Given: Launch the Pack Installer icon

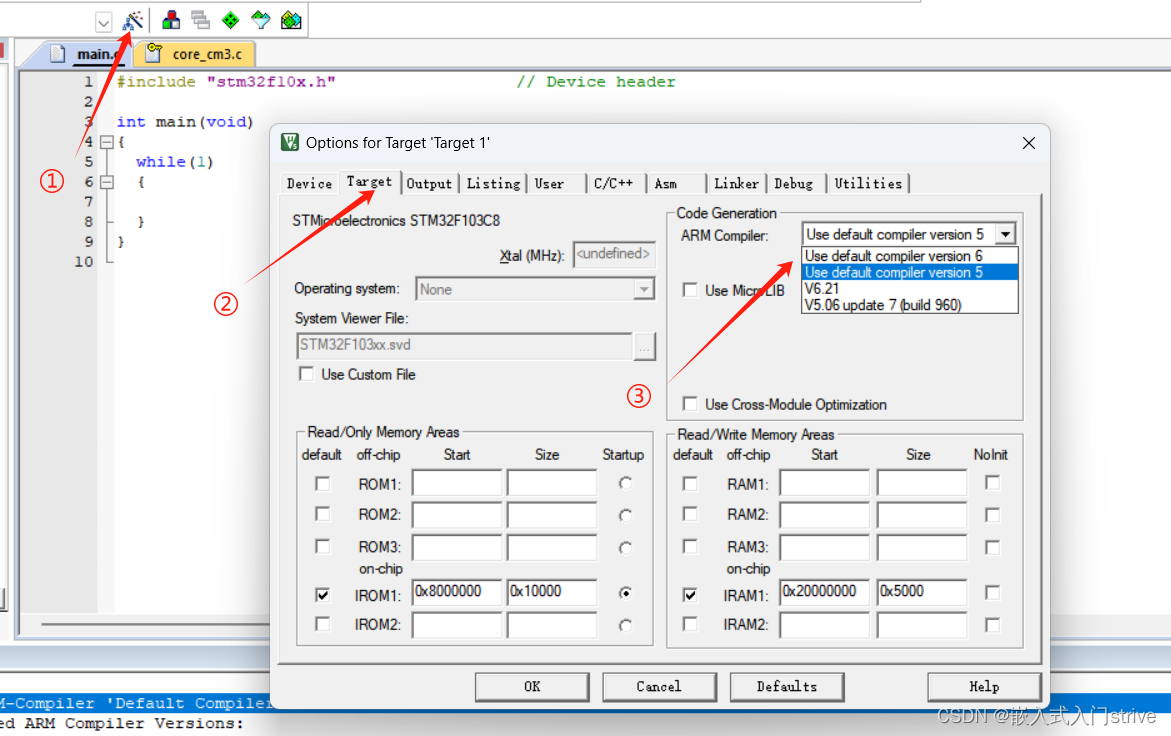Looking at the screenshot, I should tap(291, 20).
